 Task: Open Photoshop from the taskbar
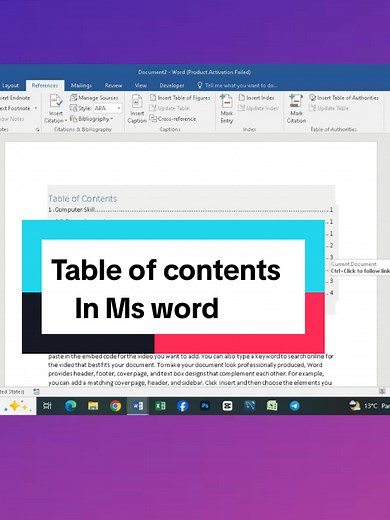tap(205, 406)
